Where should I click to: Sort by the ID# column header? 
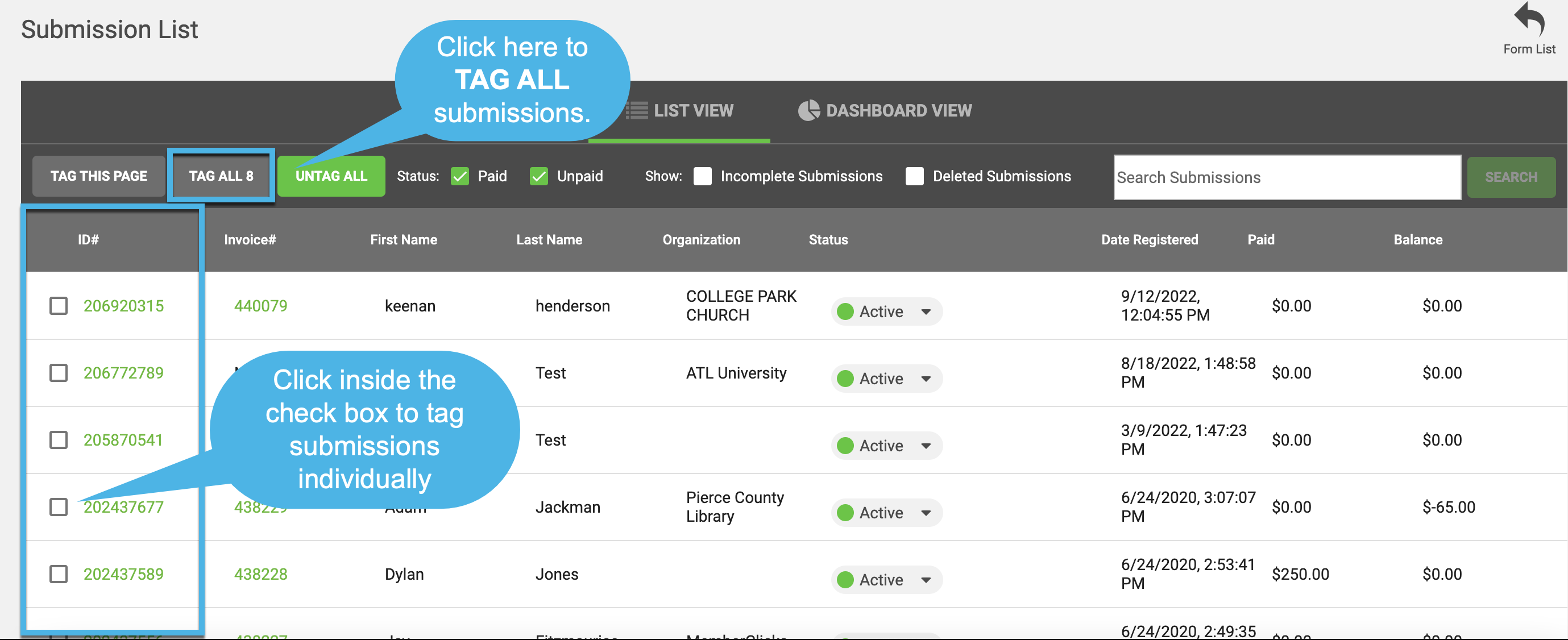click(x=88, y=240)
